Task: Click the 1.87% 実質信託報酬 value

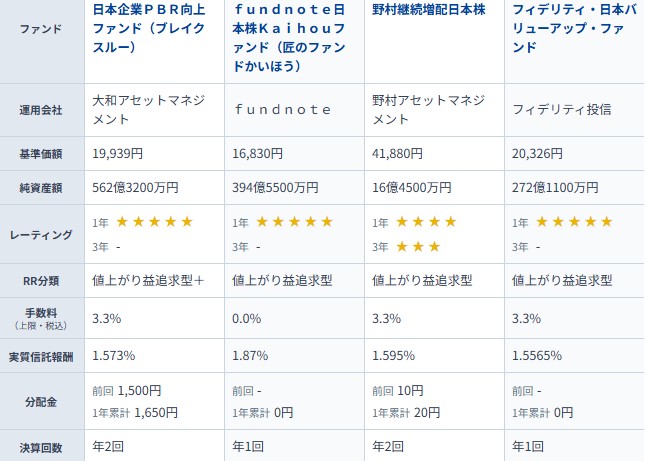Action: click(x=250, y=355)
